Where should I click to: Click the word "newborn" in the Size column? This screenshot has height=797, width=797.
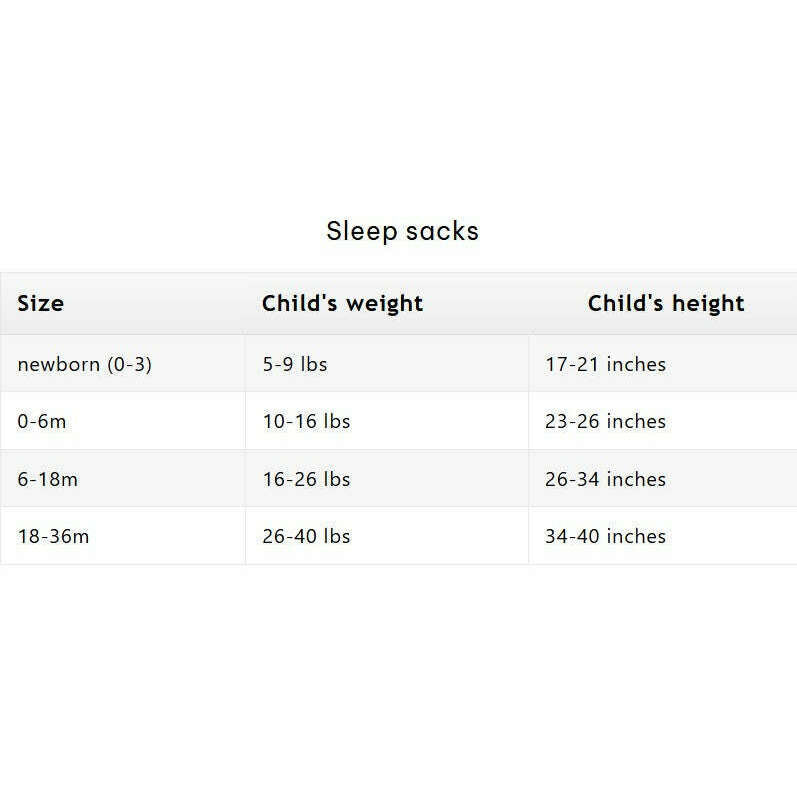point(59,364)
